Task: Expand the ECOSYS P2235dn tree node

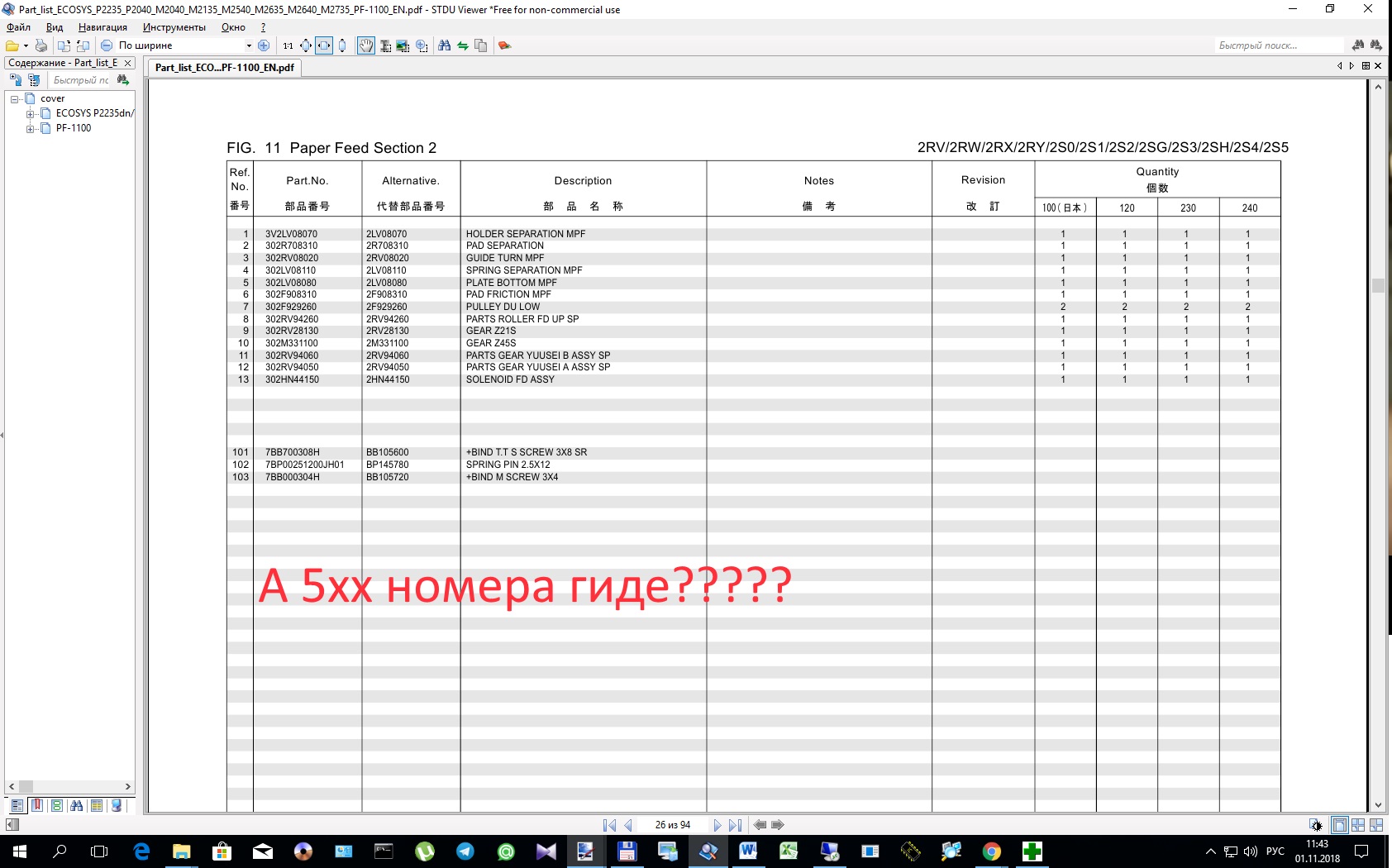Action: (x=31, y=113)
